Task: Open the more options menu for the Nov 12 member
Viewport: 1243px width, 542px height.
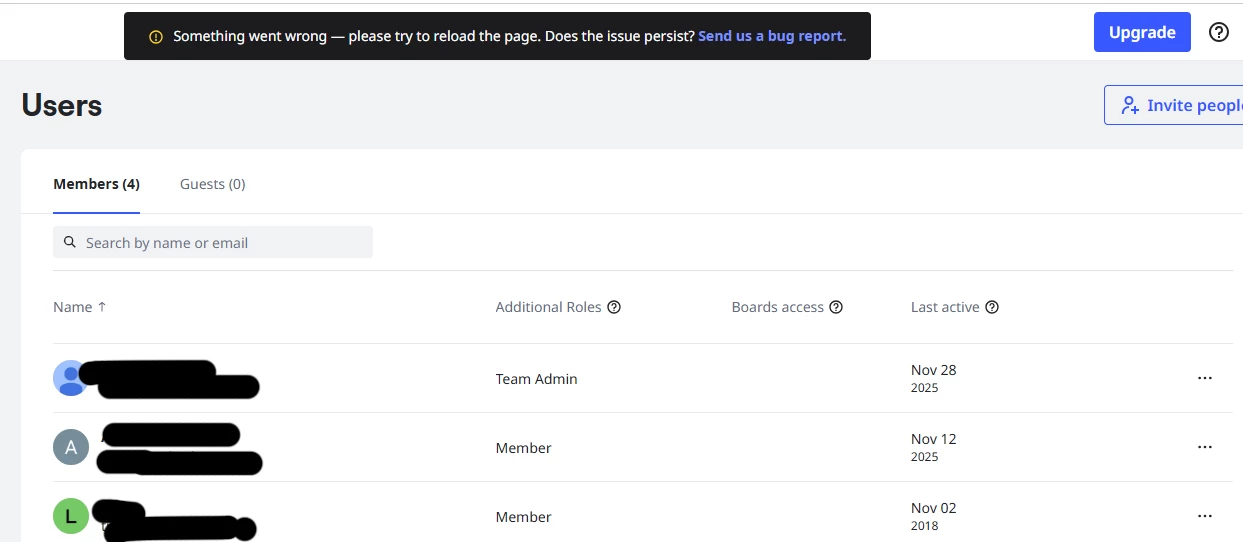Action: point(1204,447)
